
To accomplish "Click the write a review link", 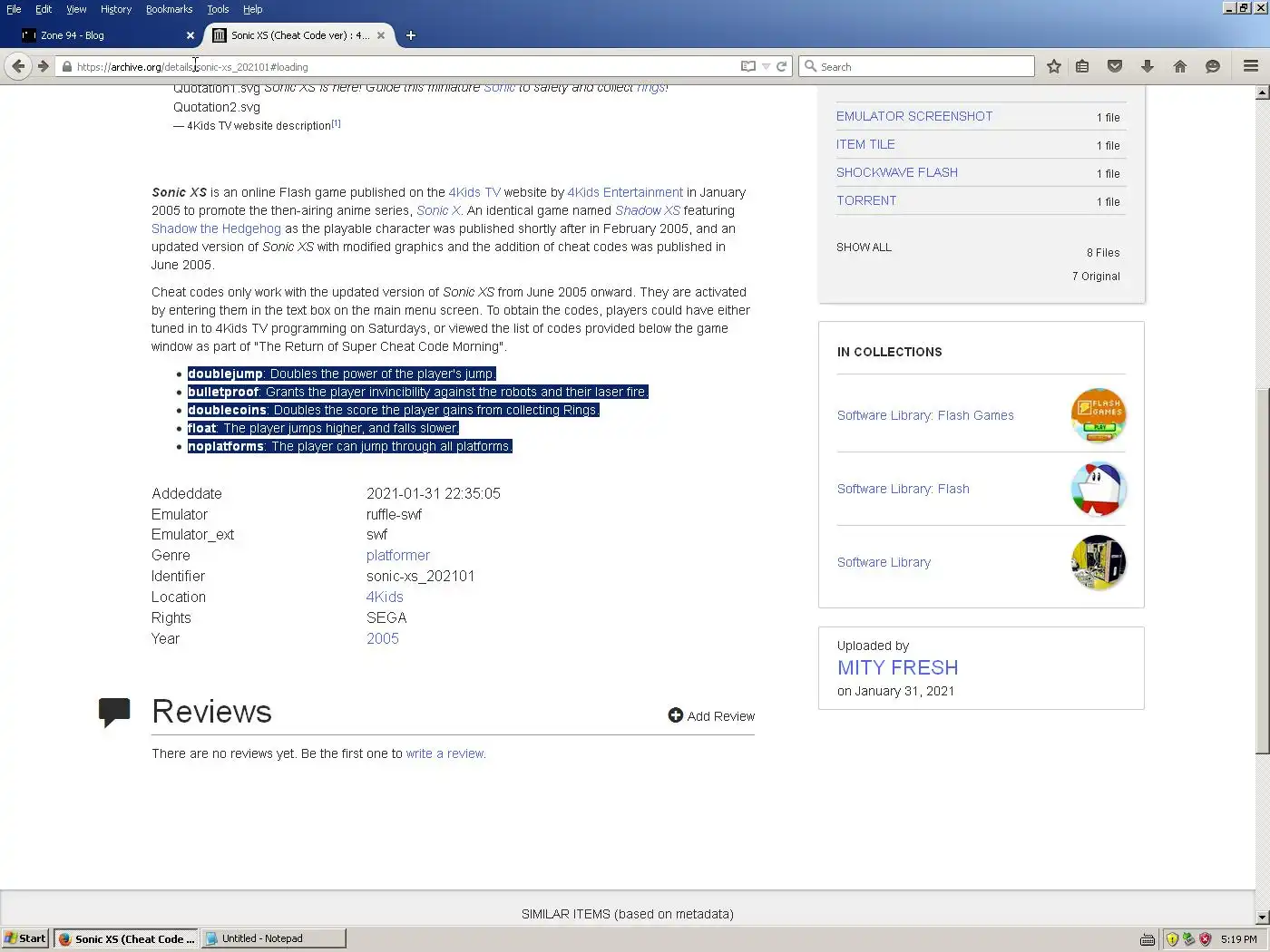I will [444, 753].
